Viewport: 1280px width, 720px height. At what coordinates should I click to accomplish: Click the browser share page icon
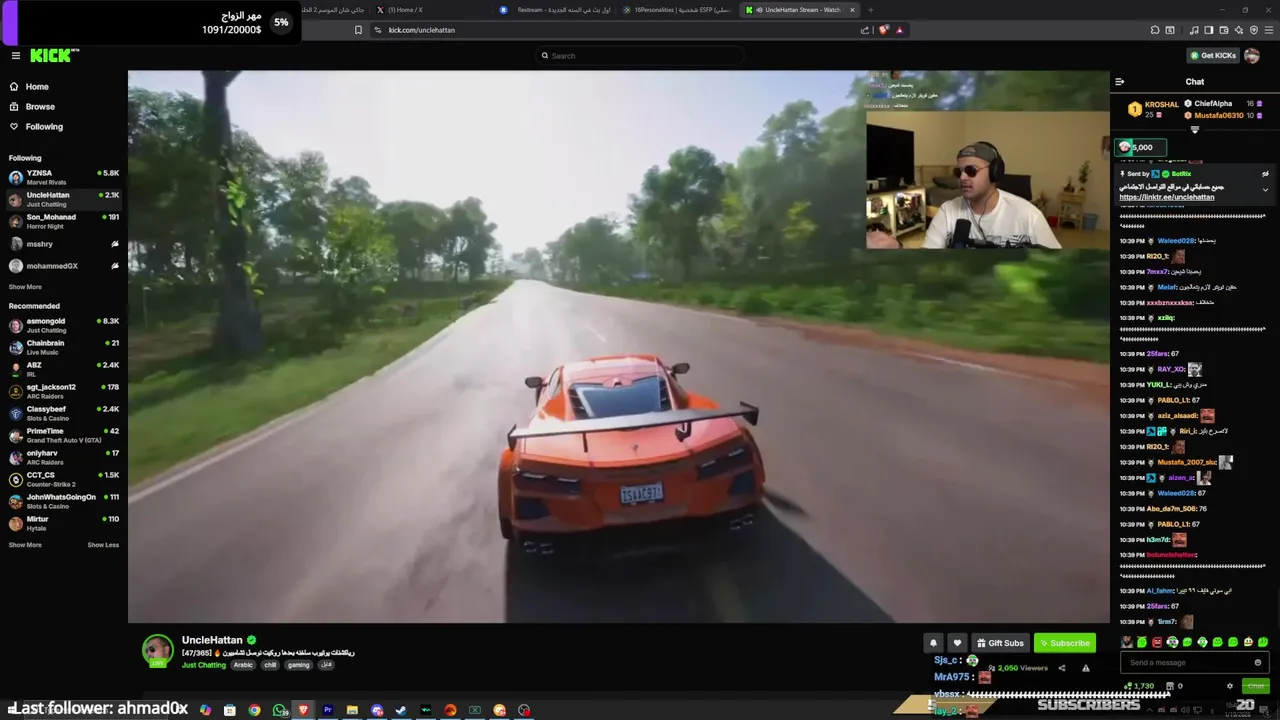click(865, 30)
